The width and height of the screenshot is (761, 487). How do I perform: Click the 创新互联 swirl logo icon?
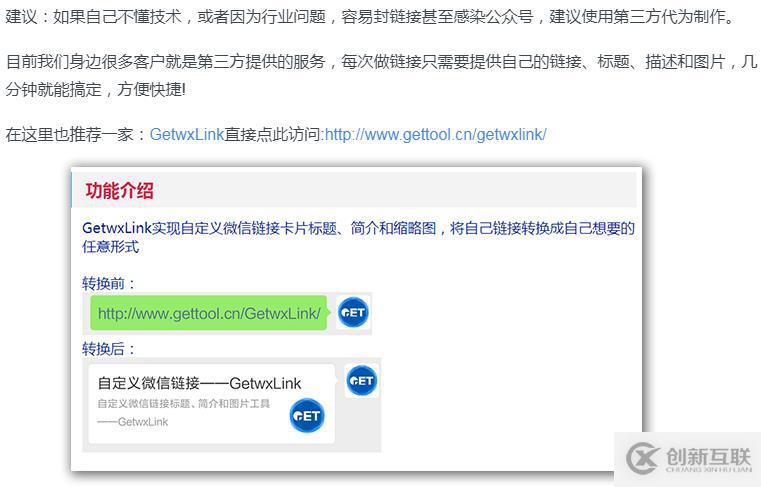coord(643,458)
